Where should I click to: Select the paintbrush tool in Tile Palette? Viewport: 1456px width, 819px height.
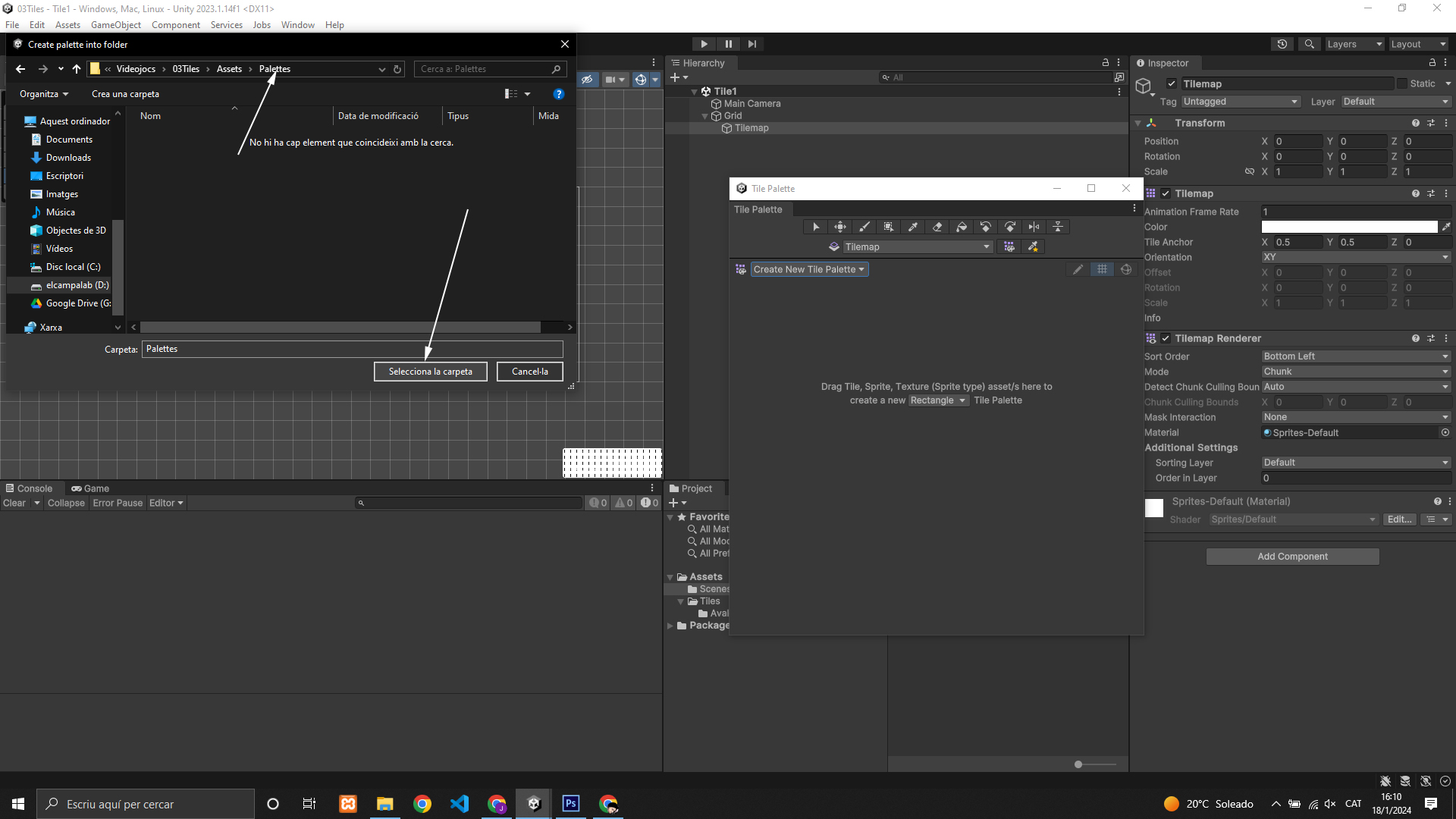[864, 227]
